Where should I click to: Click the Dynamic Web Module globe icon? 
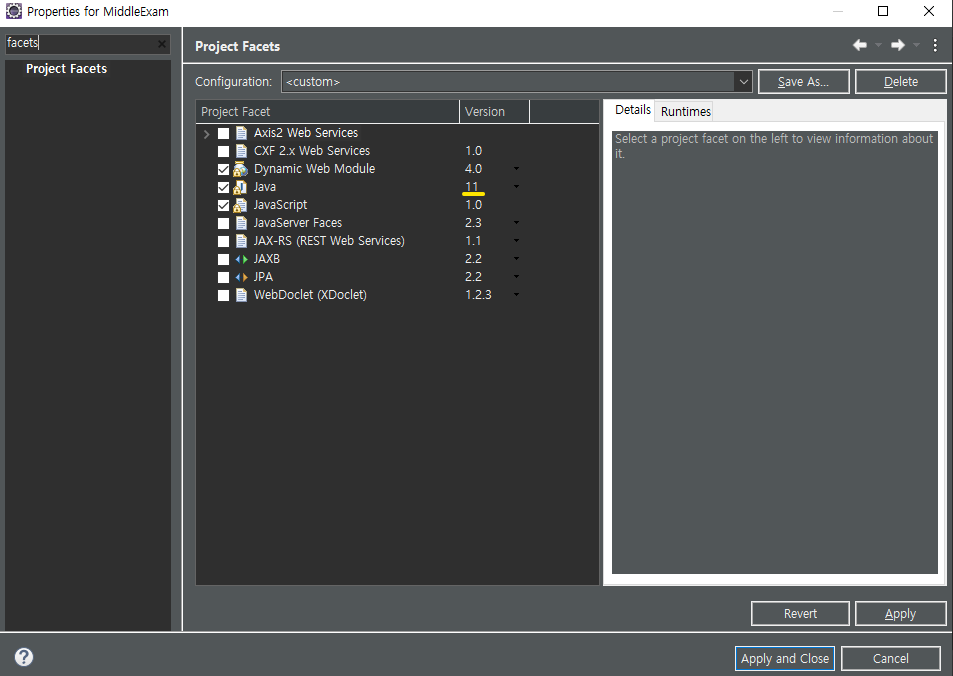pyautogui.click(x=240, y=169)
